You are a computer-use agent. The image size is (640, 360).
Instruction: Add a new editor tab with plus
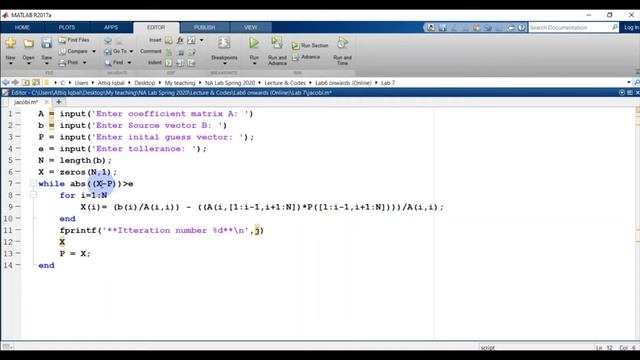[59, 102]
